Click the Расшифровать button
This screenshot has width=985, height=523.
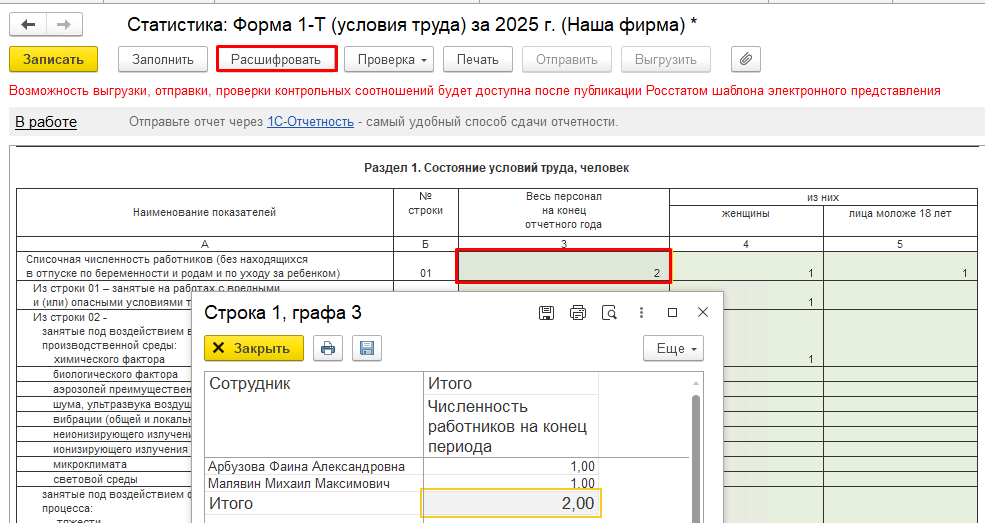(x=276, y=59)
